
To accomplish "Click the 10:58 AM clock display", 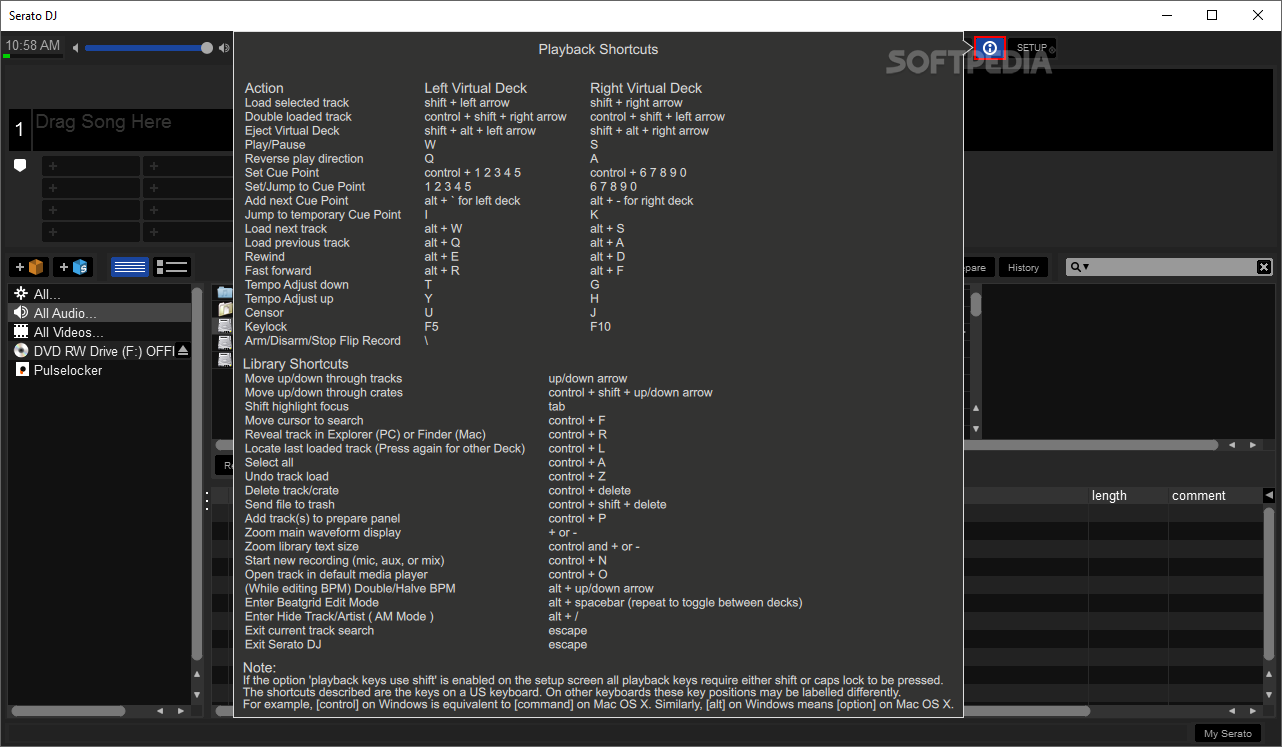I will [33, 46].
